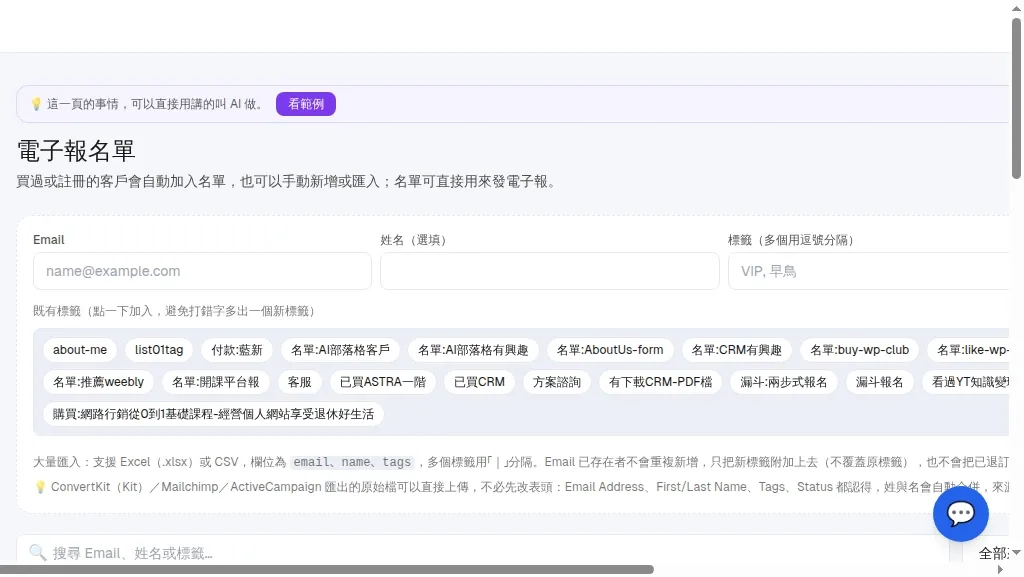Add the list01tag tag chip

159,350
